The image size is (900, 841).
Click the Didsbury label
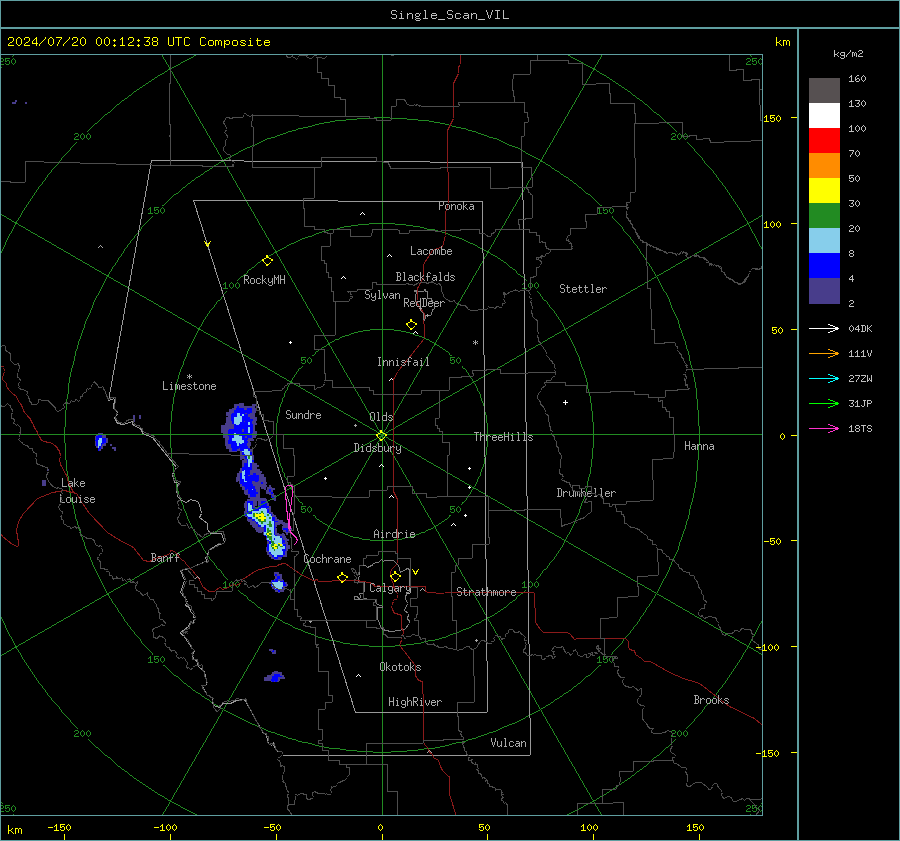point(377,448)
